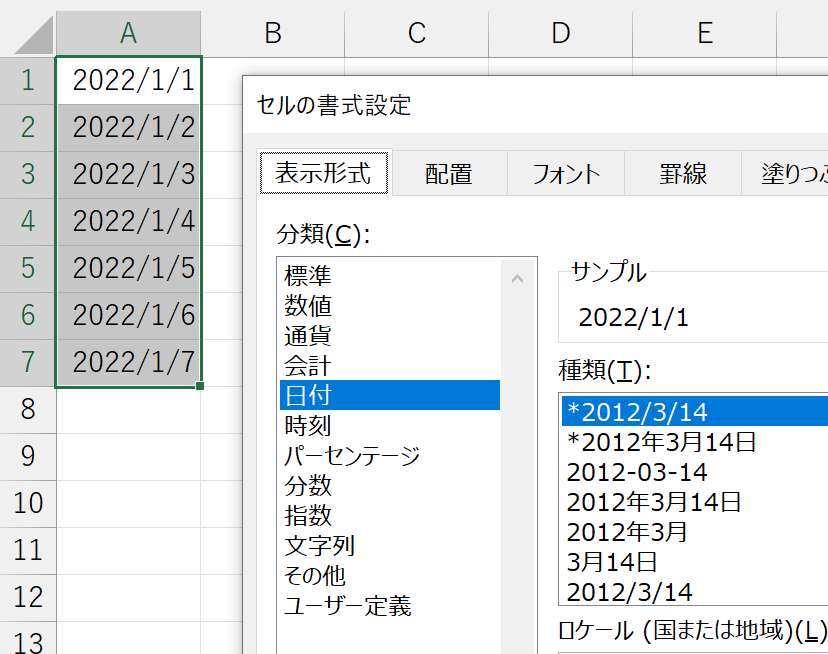
Task: Click cell containing 2022/1/5
Action: tap(128, 268)
